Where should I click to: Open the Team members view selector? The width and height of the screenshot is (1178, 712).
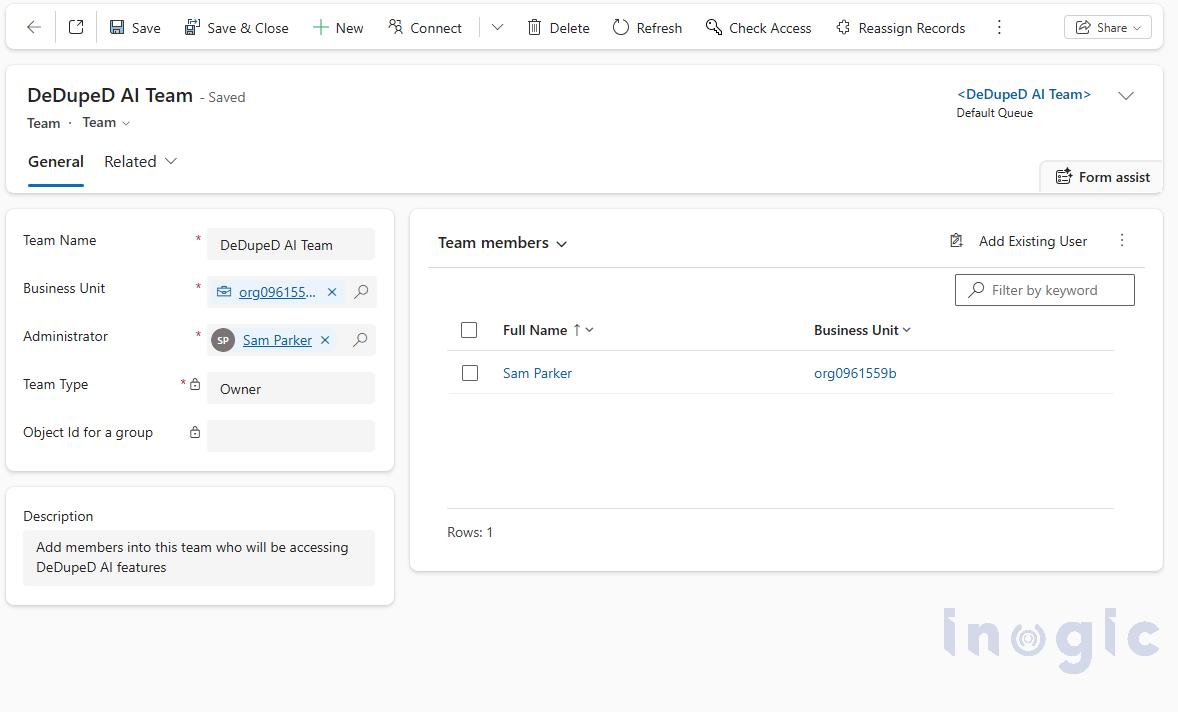[x=502, y=243]
